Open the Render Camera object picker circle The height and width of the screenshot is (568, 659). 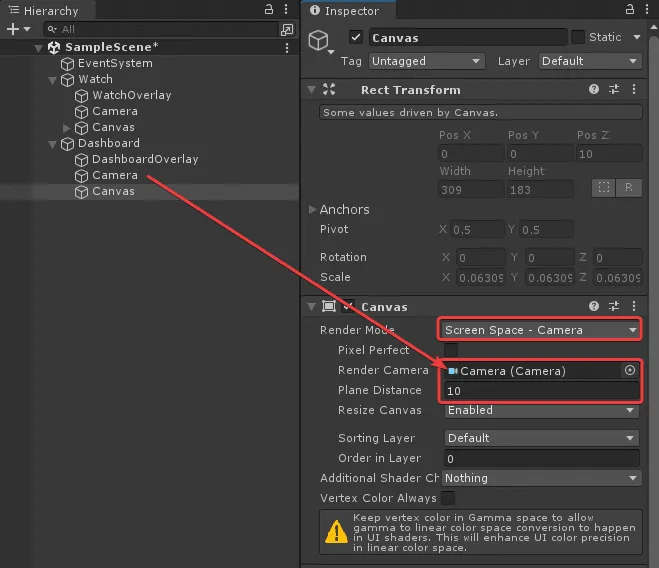tap(630, 370)
